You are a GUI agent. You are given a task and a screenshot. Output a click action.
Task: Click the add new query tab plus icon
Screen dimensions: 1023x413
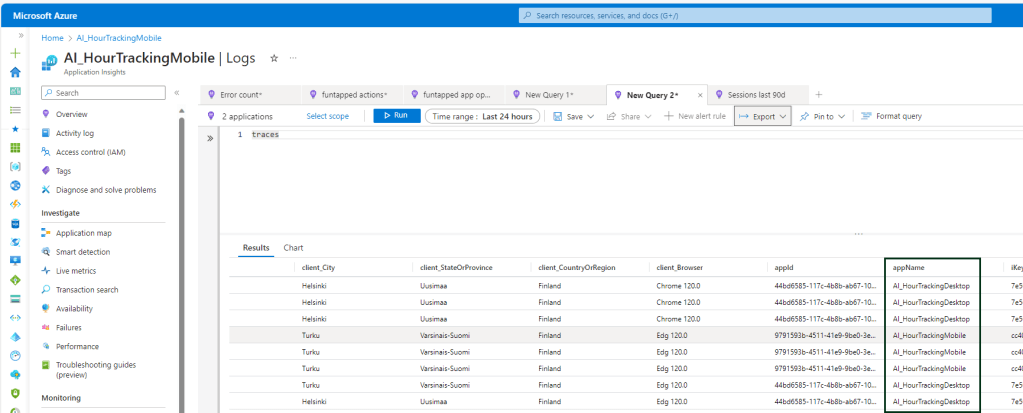click(819, 94)
